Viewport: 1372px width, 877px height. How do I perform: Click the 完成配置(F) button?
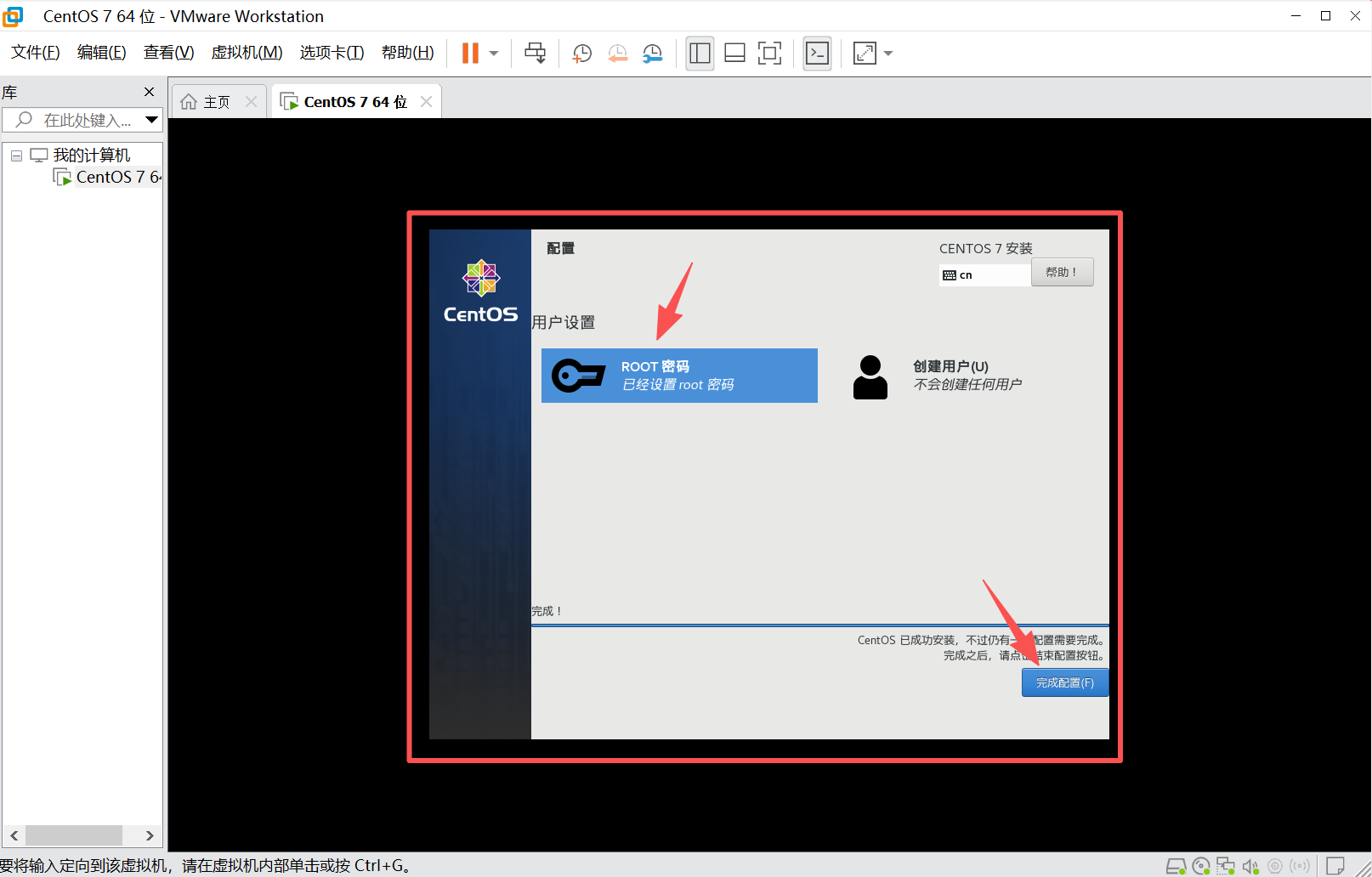coord(1064,682)
